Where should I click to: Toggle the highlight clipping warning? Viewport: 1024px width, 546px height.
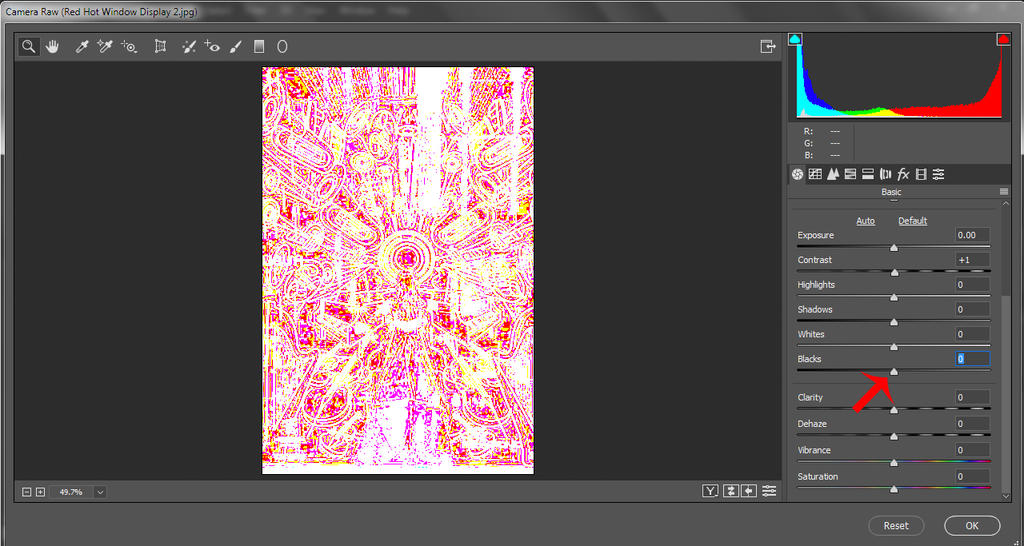(x=1003, y=39)
